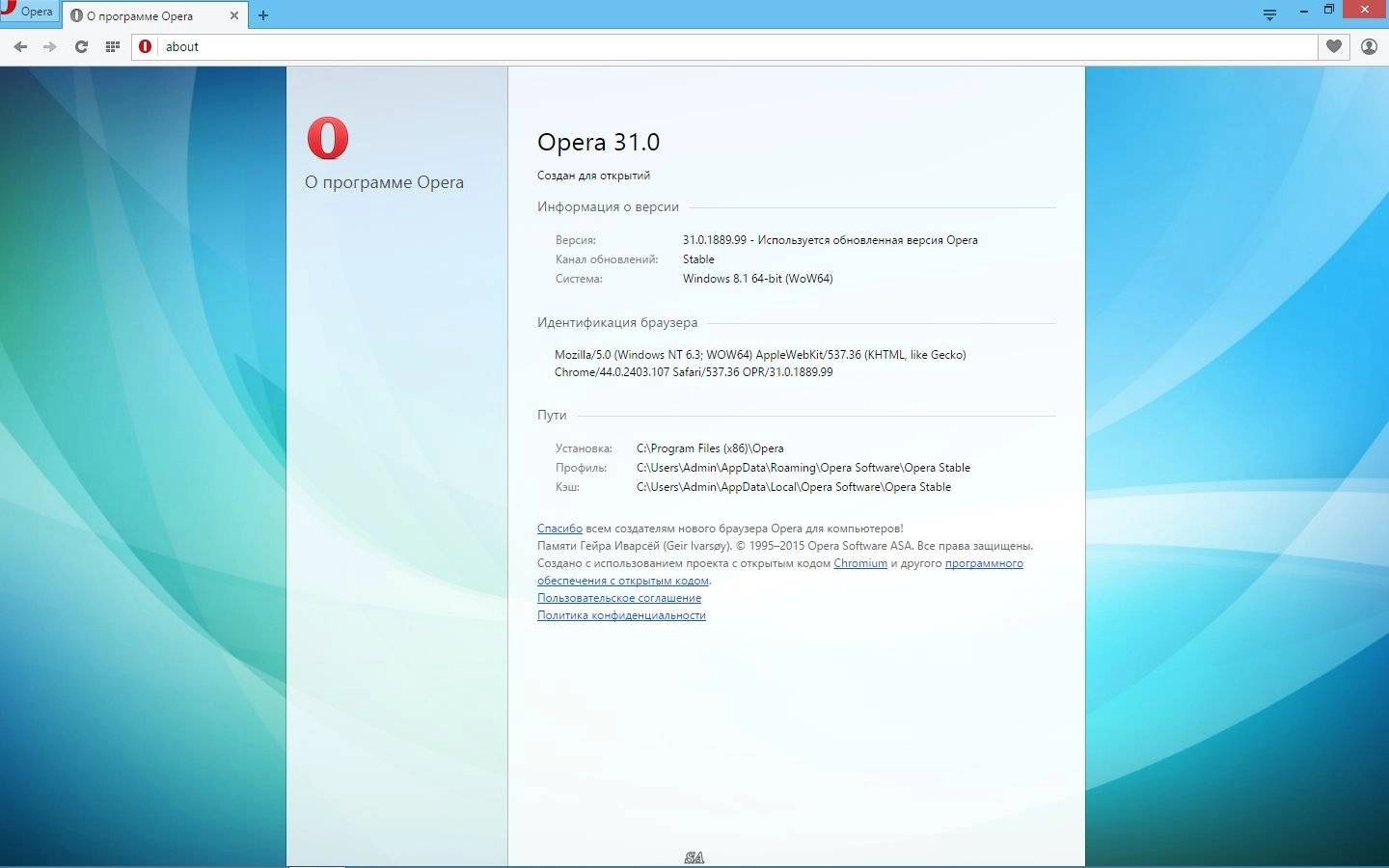Click the red Opera logo in sidebar
The image size is (1389, 868).
click(x=328, y=138)
